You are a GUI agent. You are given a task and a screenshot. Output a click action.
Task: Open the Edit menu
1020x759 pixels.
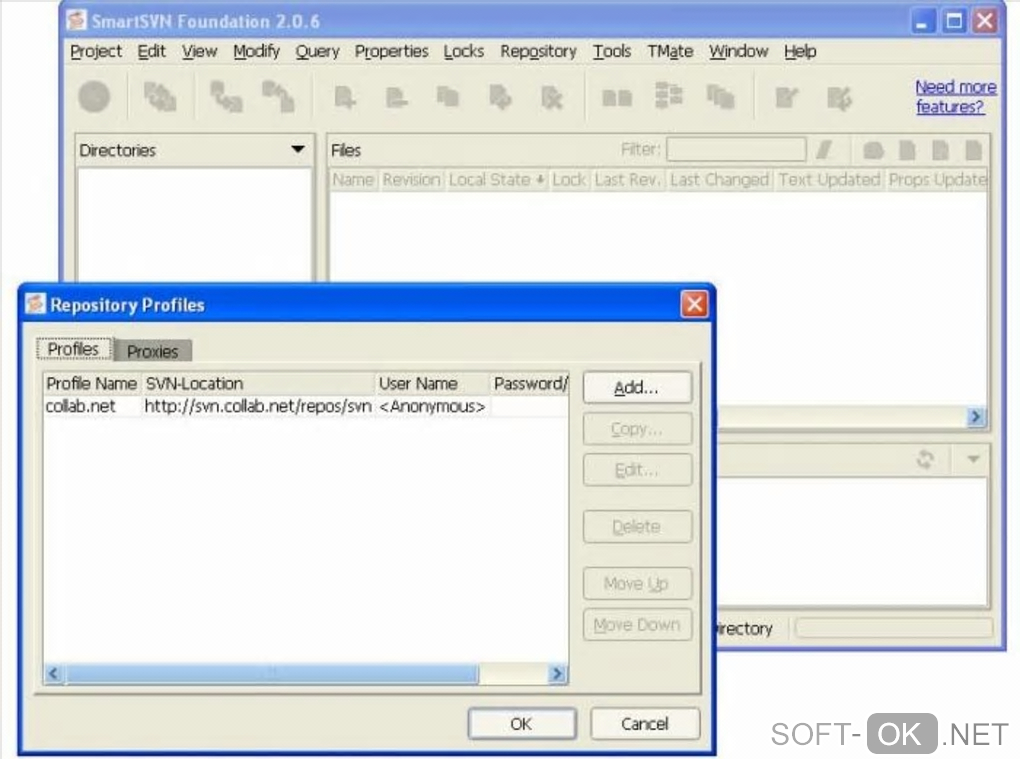[x=152, y=51]
